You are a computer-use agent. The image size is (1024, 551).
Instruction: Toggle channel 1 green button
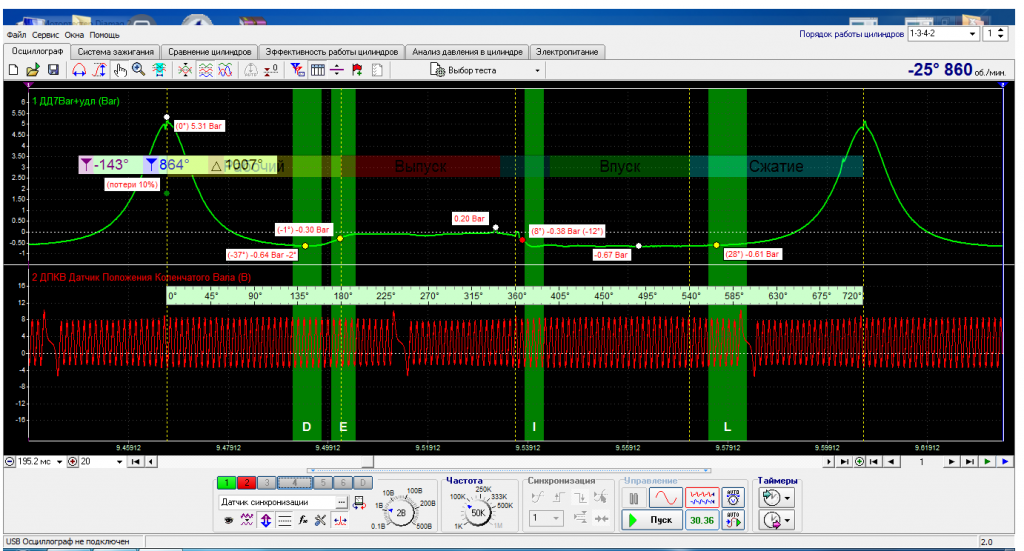coord(227,483)
